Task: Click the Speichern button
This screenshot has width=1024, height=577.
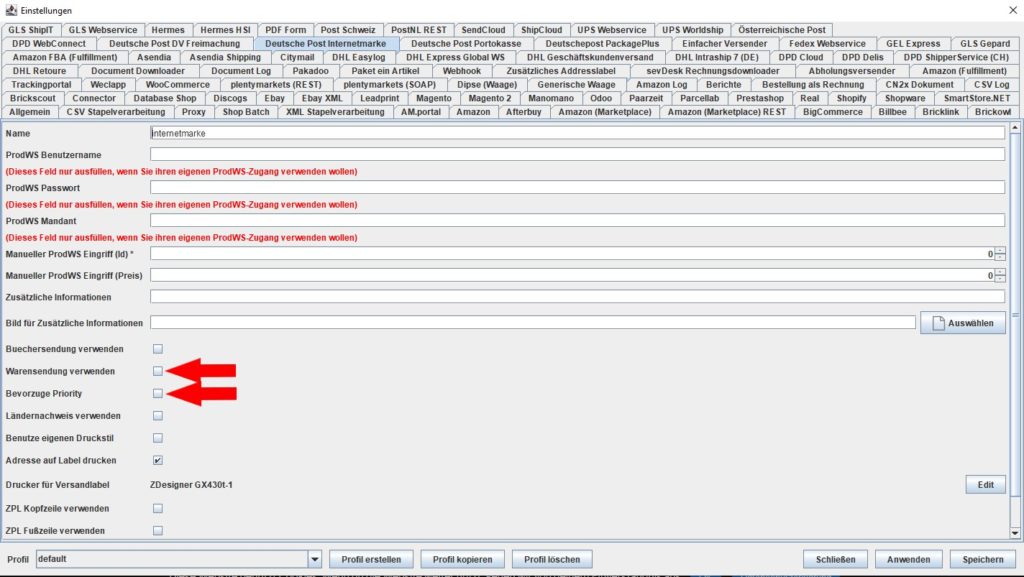Action: click(x=983, y=559)
